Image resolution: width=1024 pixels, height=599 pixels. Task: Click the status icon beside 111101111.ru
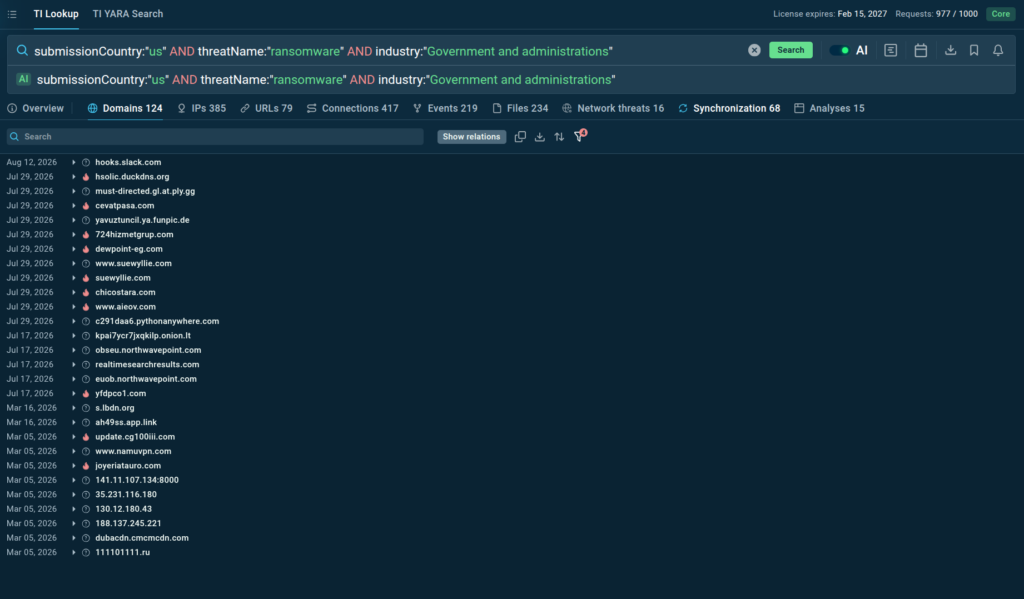[x=86, y=552]
